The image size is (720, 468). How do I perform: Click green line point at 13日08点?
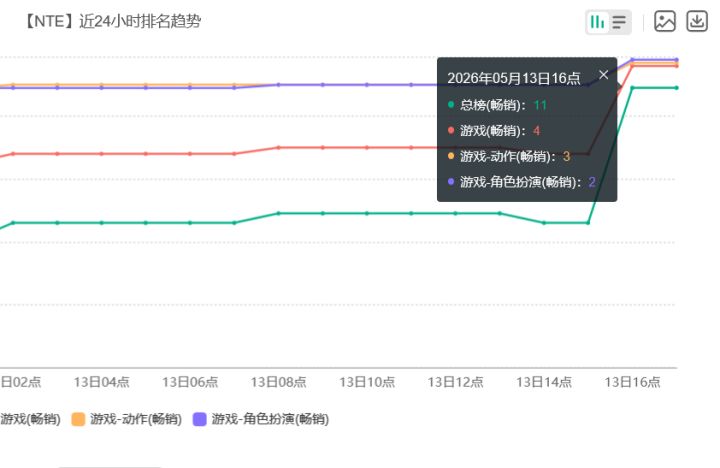[278, 213]
